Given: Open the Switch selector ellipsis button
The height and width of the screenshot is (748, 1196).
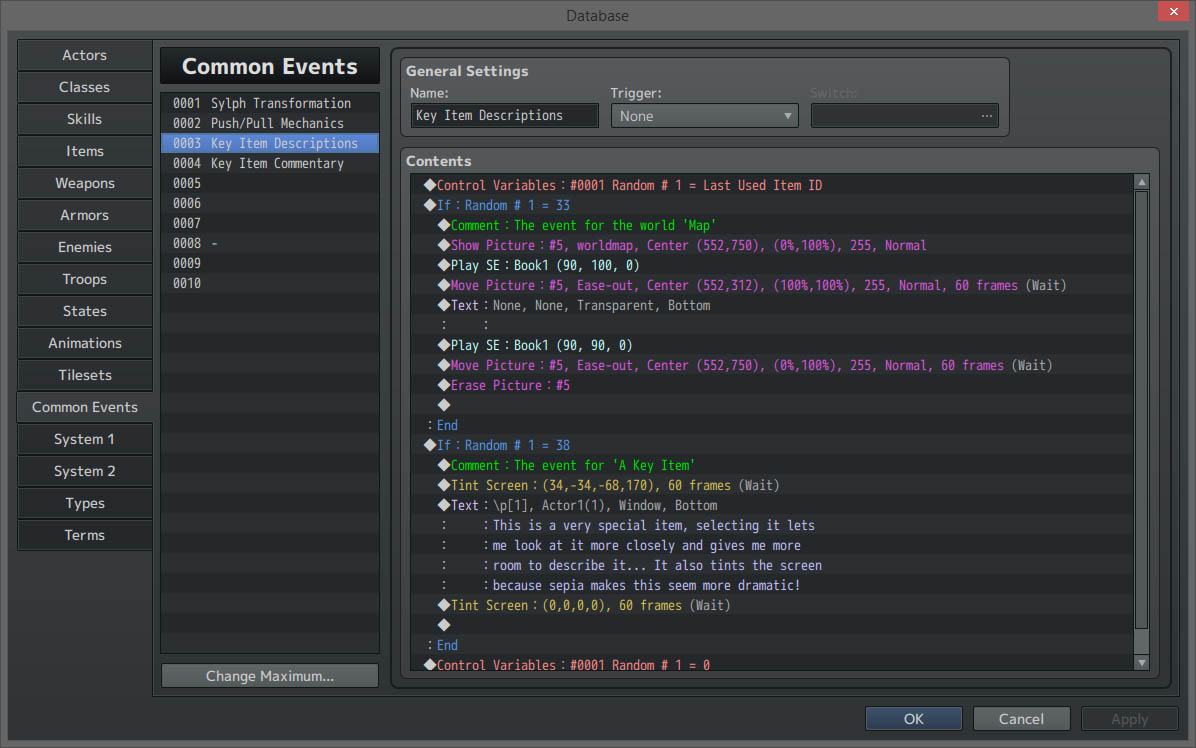Looking at the screenshot, I should (987, 116).
